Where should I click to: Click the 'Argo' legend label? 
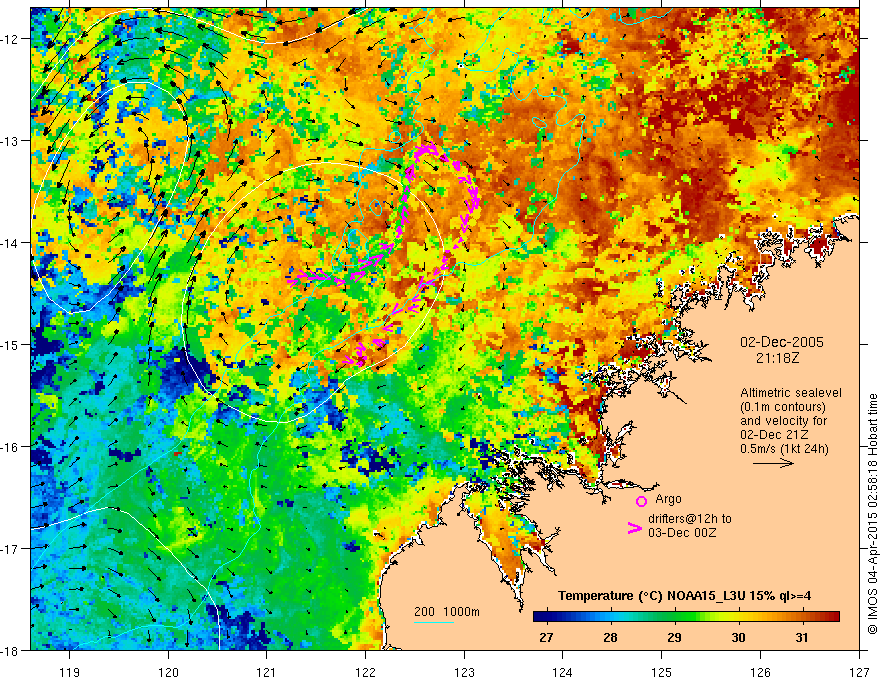(668, 499)
